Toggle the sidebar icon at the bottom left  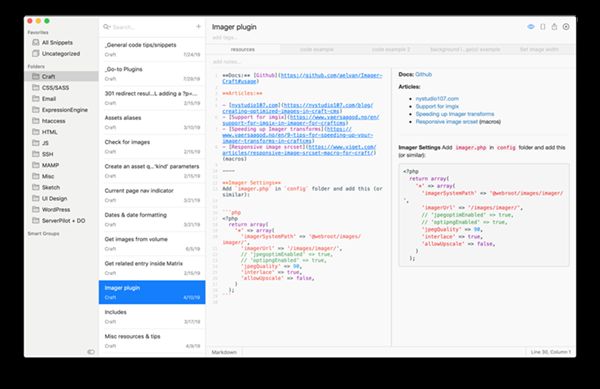(x=91, y=352)
